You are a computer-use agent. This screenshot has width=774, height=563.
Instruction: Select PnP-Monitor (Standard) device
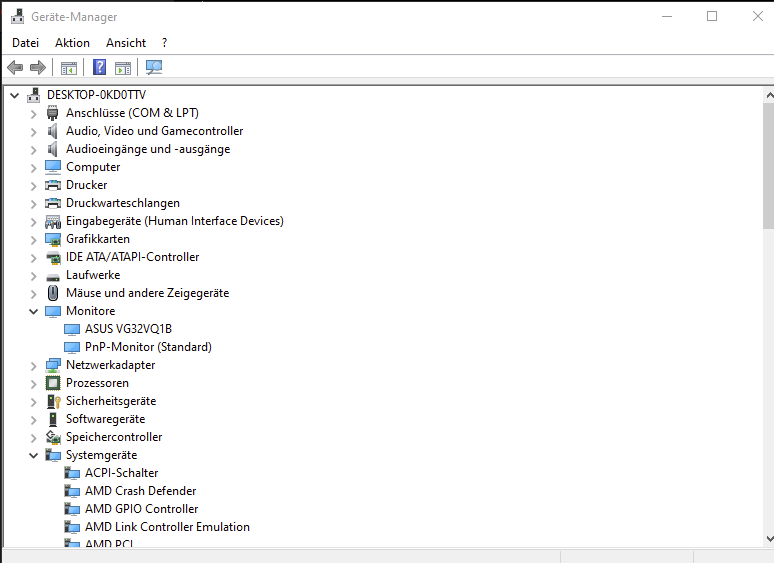148,347
